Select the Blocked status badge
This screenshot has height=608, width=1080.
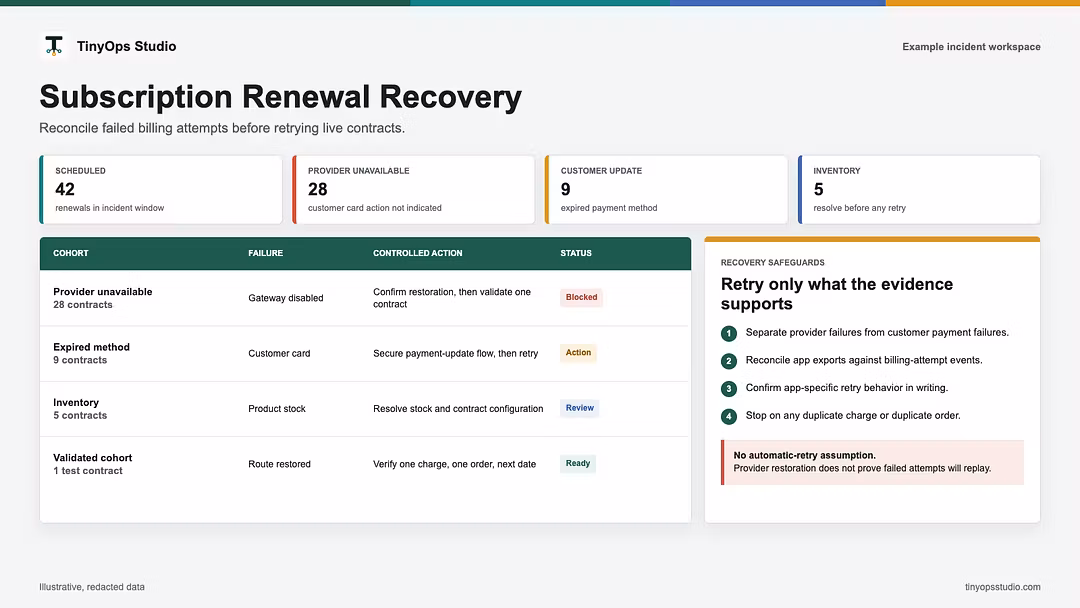coord(581,297)
